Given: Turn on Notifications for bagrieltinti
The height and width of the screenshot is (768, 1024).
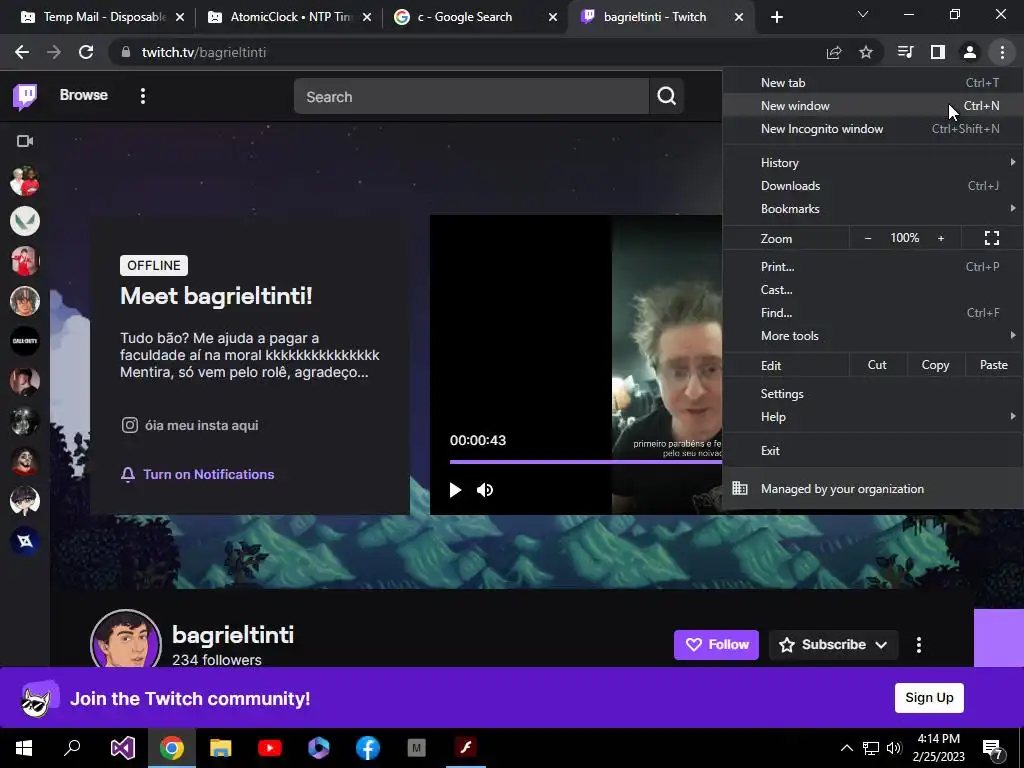Looking at the screenshot, I should [x=198, y=474].
